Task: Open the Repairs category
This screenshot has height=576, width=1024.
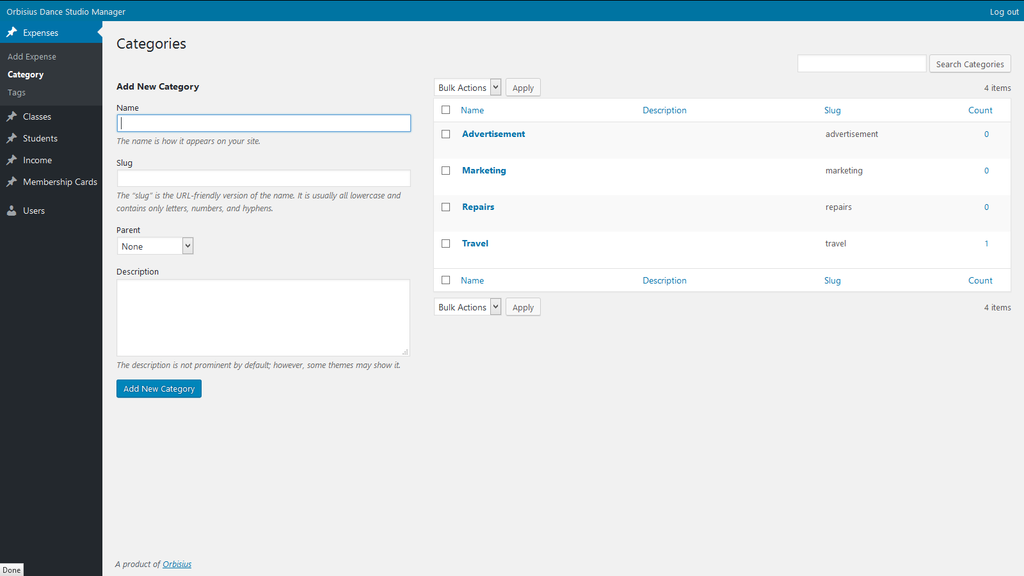Action: coord(478,207)
